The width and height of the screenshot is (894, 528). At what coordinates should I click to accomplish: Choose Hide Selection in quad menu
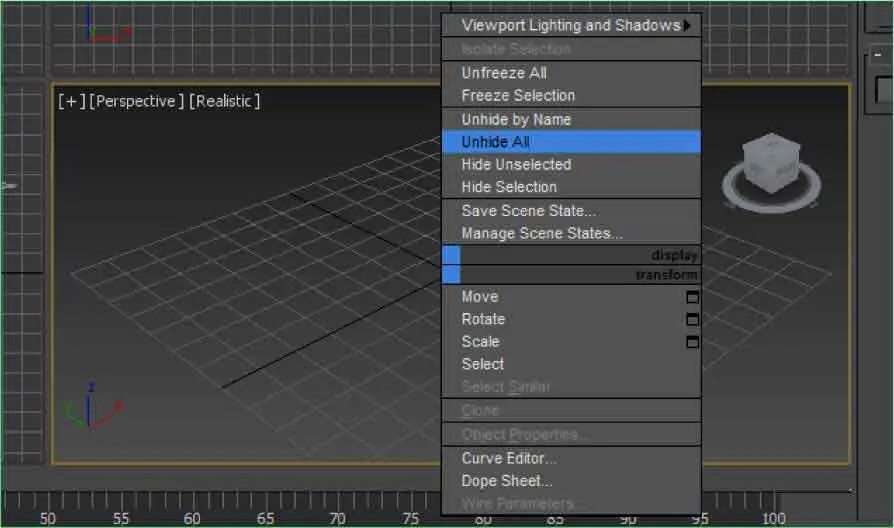[571, 187]
